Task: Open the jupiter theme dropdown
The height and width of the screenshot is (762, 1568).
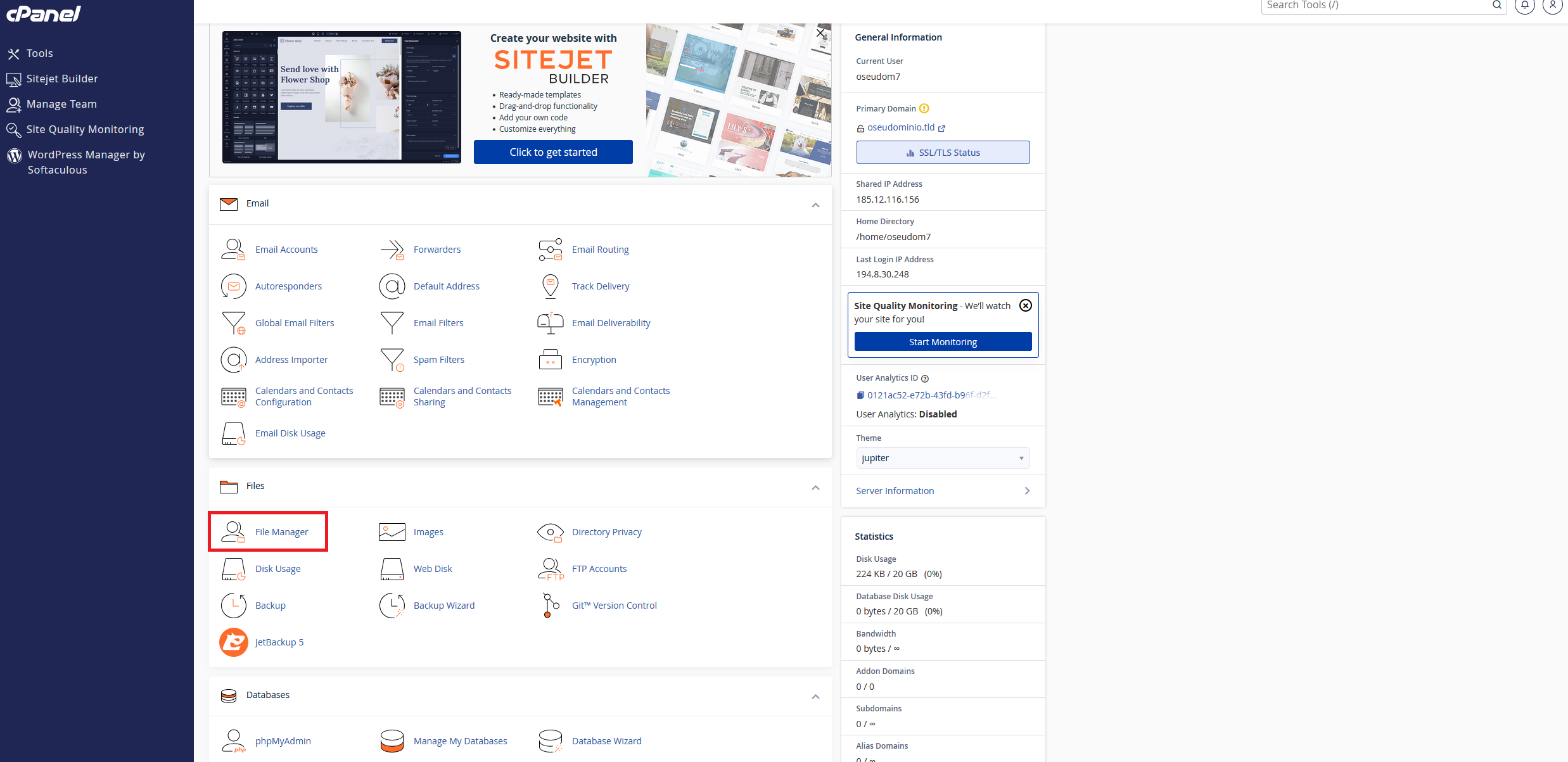Action: [x=942, y=458]
